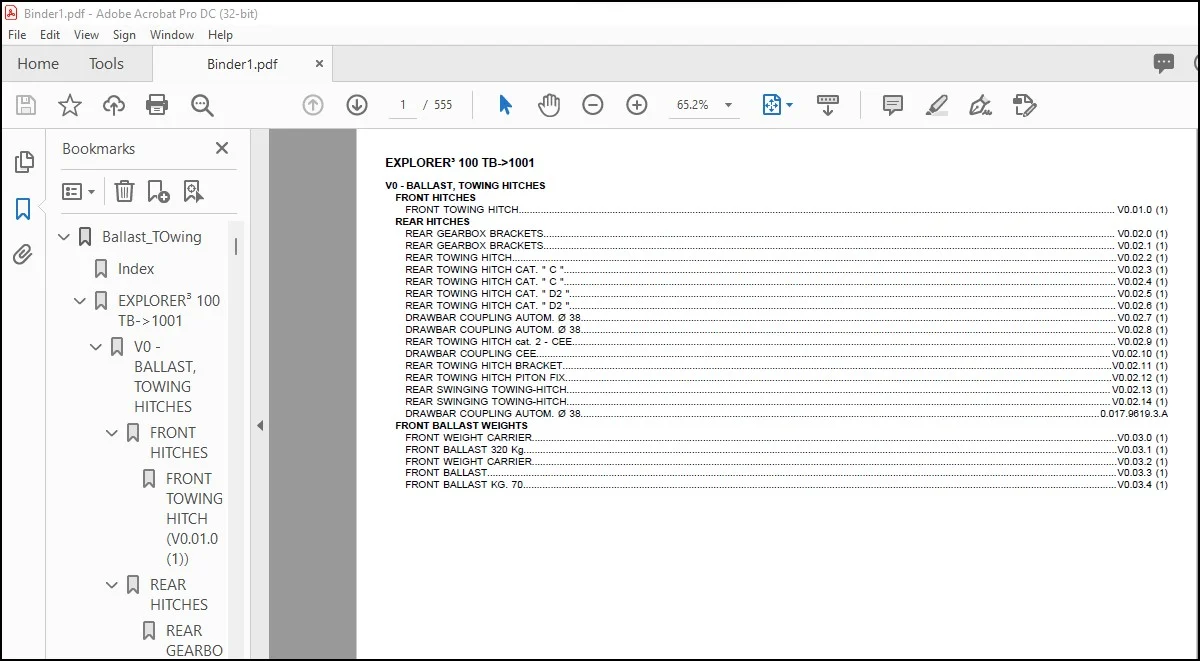1200x661 pixels.
Task: Click the EXPLORER³ 100 TB->1001 page heading
Action: click(459, 163)
